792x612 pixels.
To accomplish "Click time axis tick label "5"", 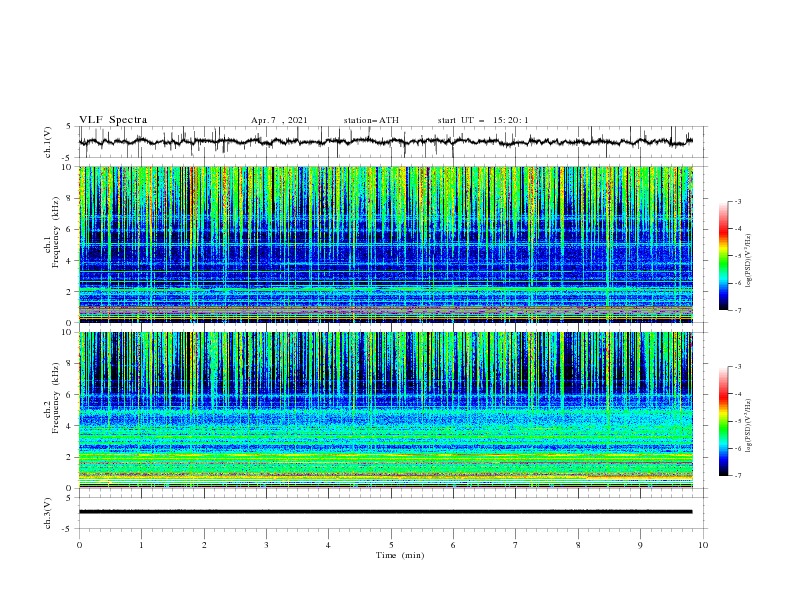I will [x=391, y=545].
